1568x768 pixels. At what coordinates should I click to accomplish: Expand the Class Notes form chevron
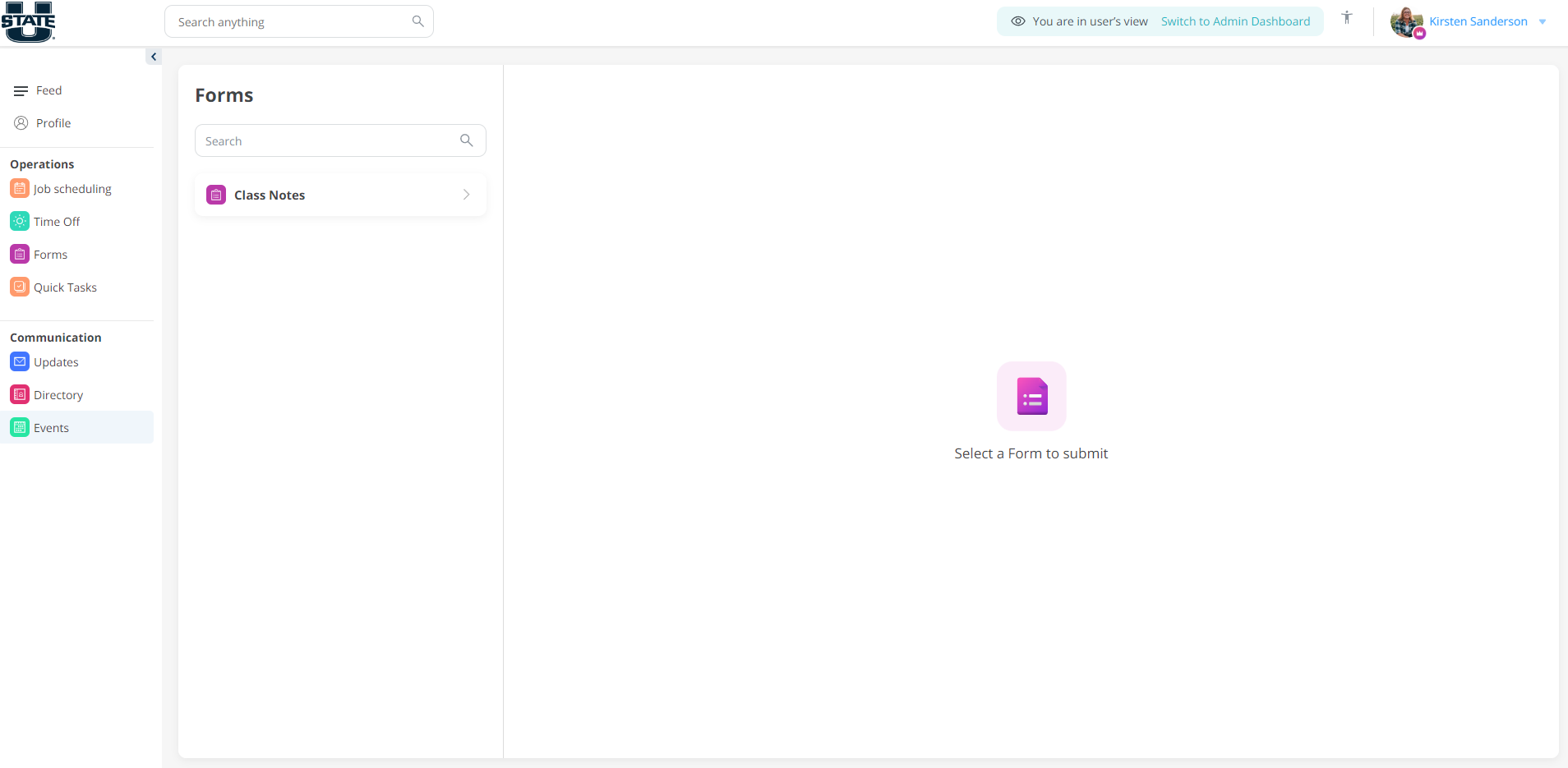(466, 195)
